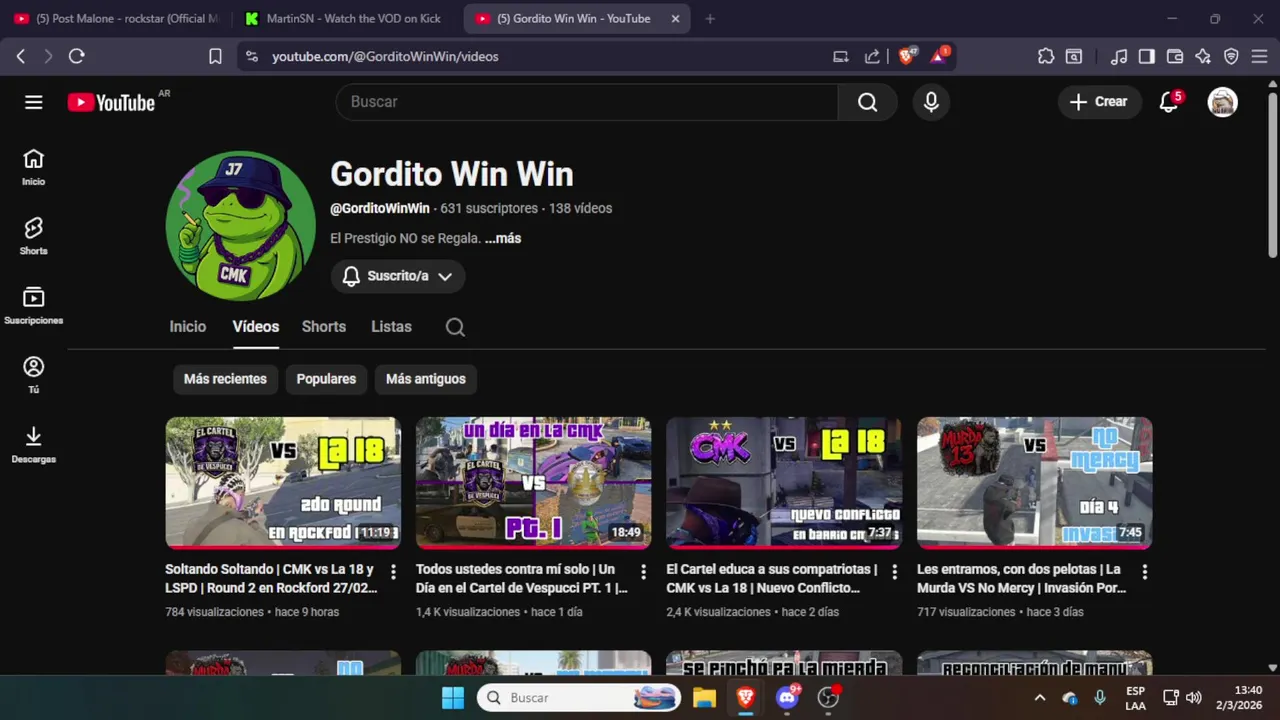The width and height of the screenshot is (1280, 720).
Task: Click the install app icon in address bar
Action: [841, 56]
